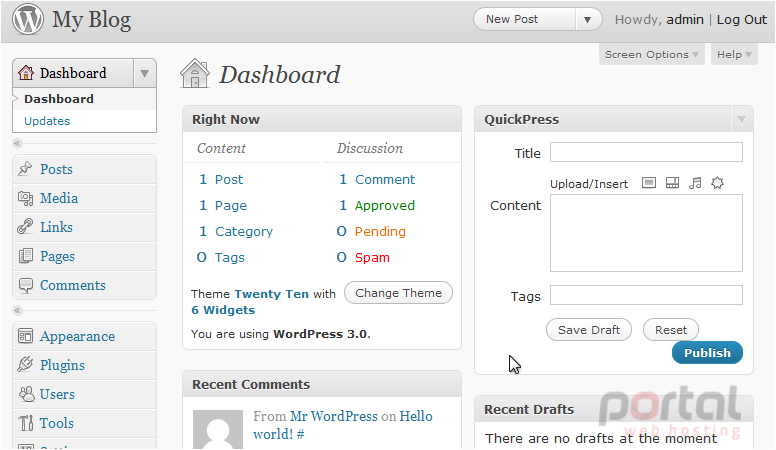Click the Comment count link
Viewport: 776px width, 450px height.
pyautogui.click(x=385, y=180)
